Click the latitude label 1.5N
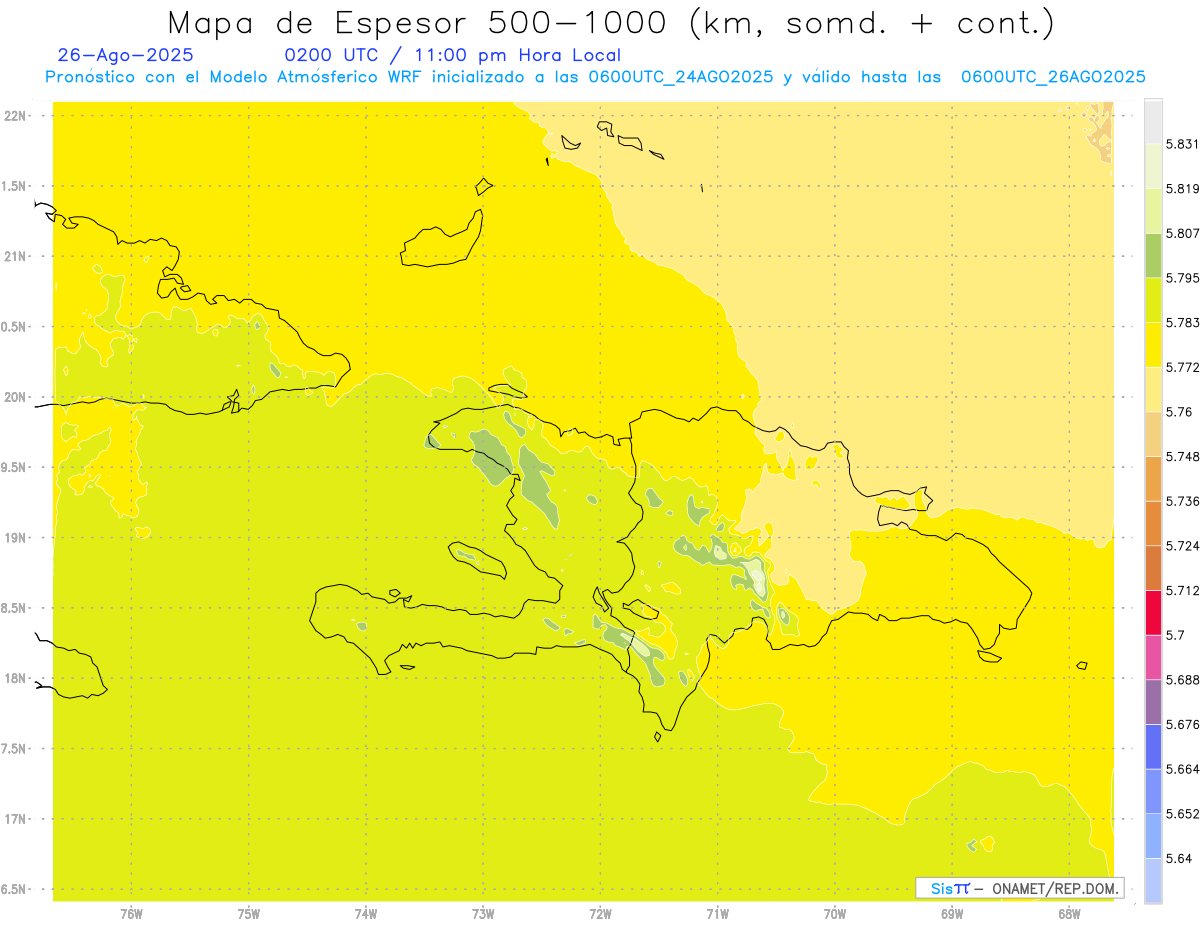 (13, 186)
